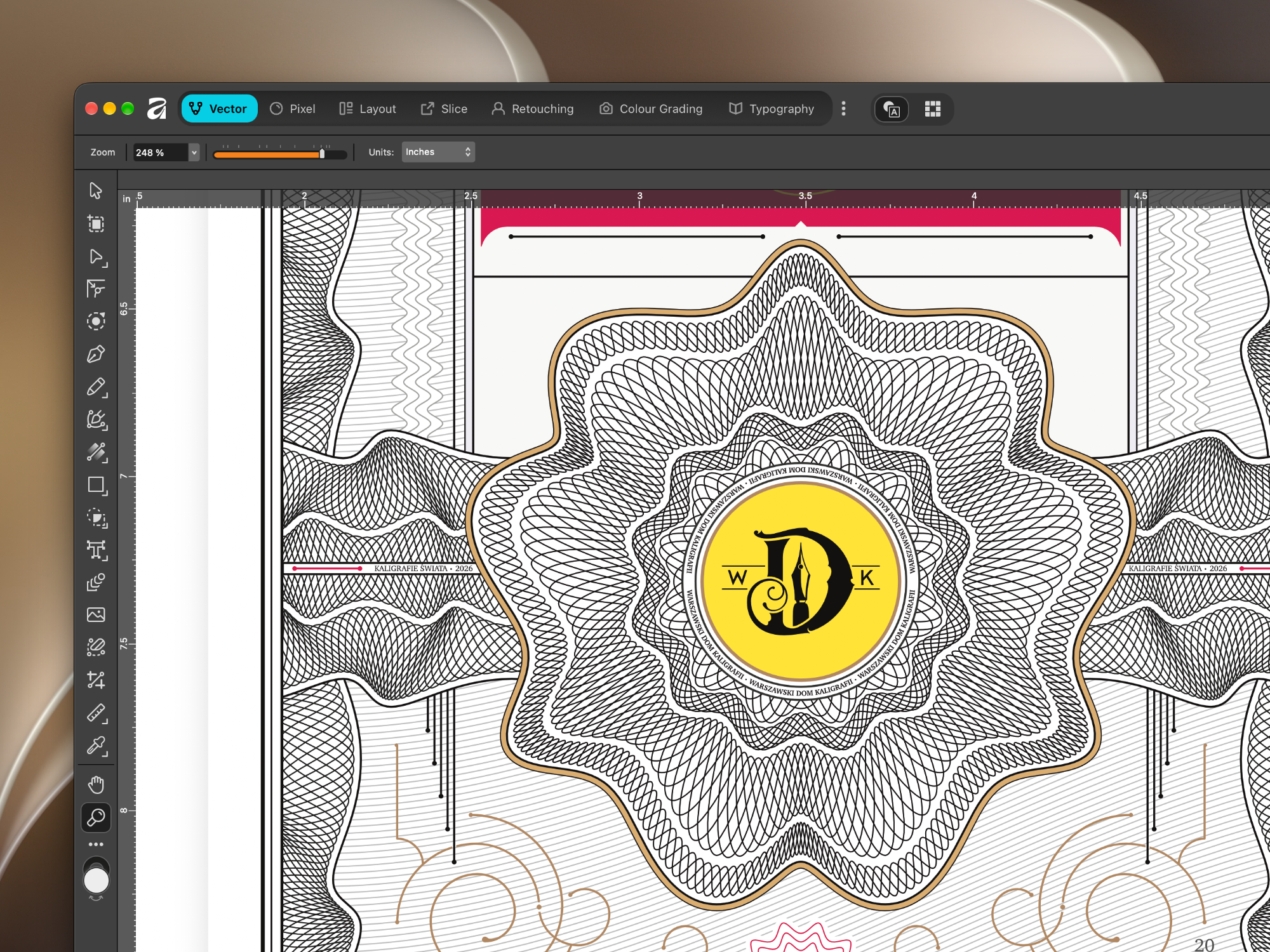
Task: Select the Rectangle shape tool
Action: [97, 486]
